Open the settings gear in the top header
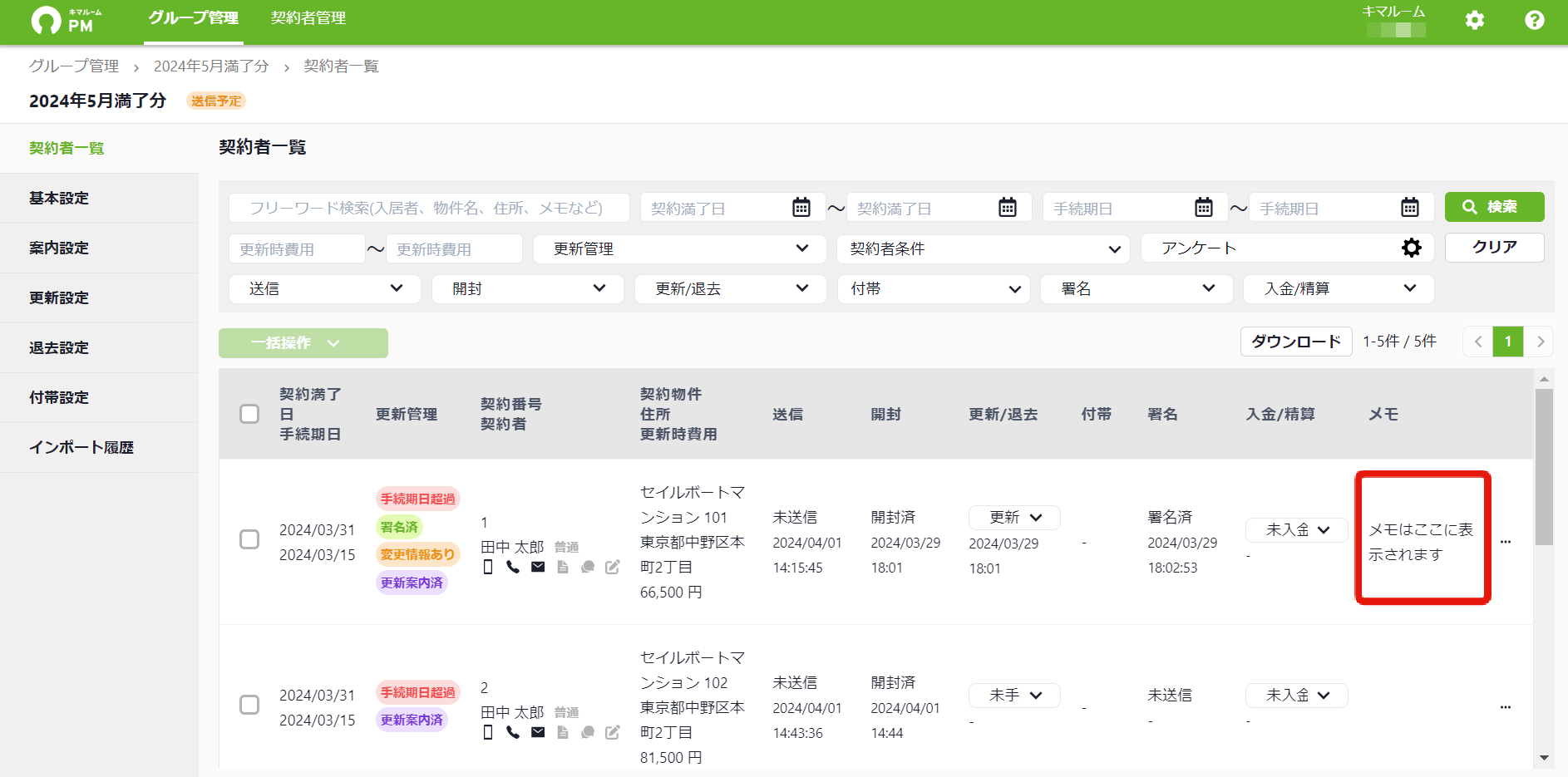This screenshot has width=1568, height=777. coord(1475,20)
